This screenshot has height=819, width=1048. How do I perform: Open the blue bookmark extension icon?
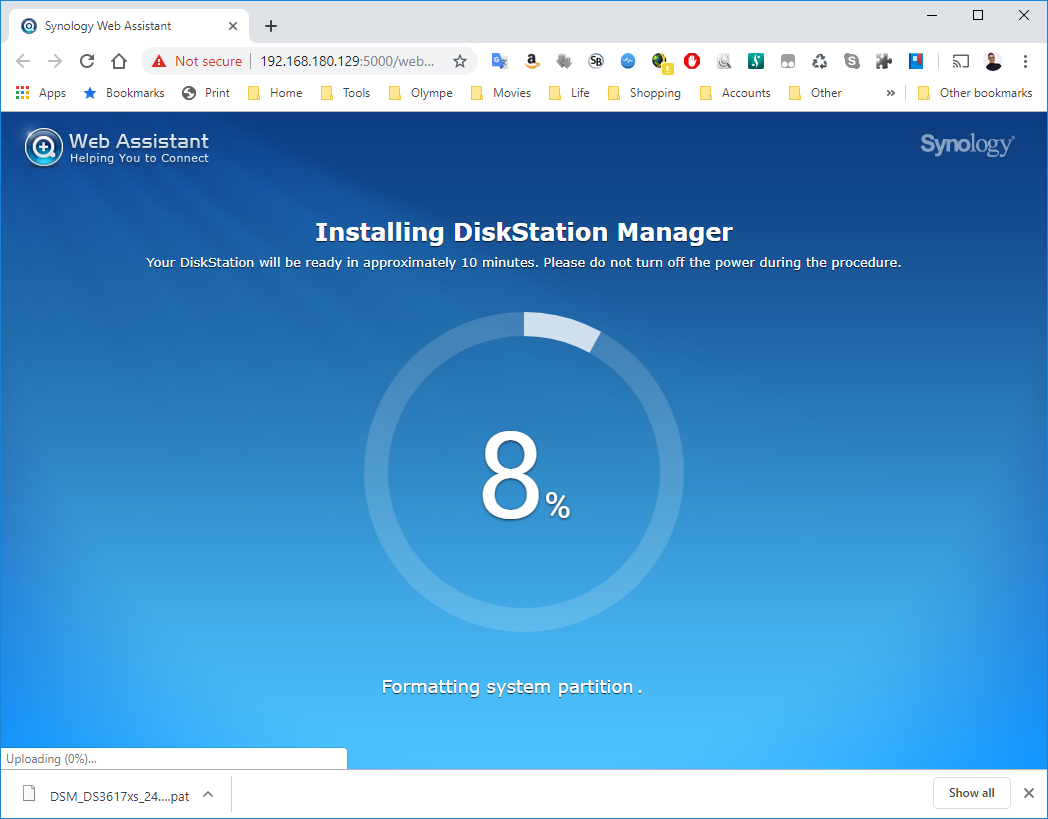916,62
